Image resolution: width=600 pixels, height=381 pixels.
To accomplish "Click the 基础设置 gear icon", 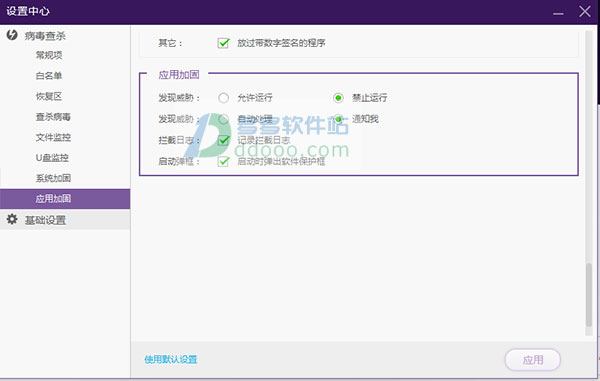I will (12, 219).
